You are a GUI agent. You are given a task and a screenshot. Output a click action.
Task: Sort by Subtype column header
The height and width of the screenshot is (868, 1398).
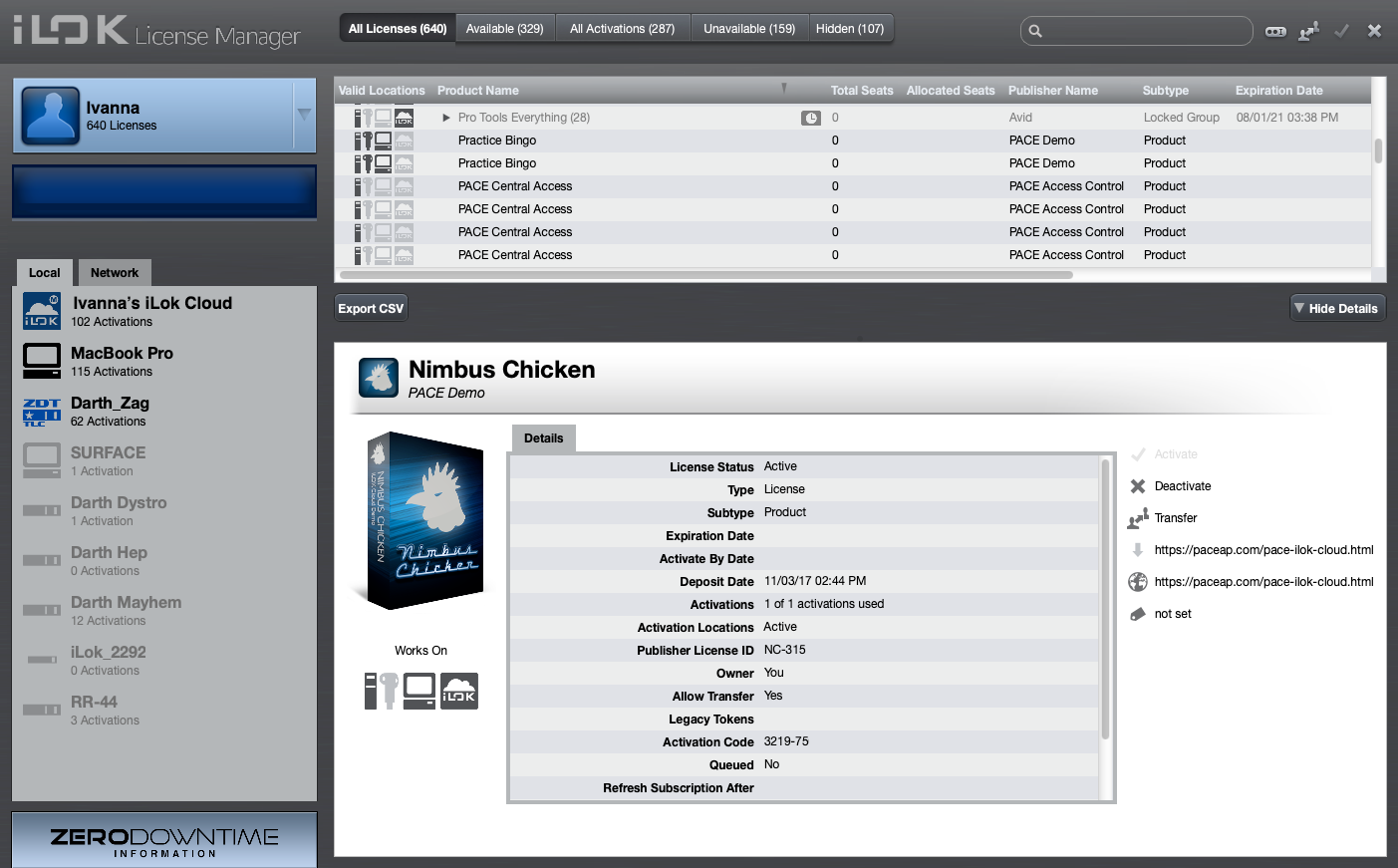point(1166,90)
